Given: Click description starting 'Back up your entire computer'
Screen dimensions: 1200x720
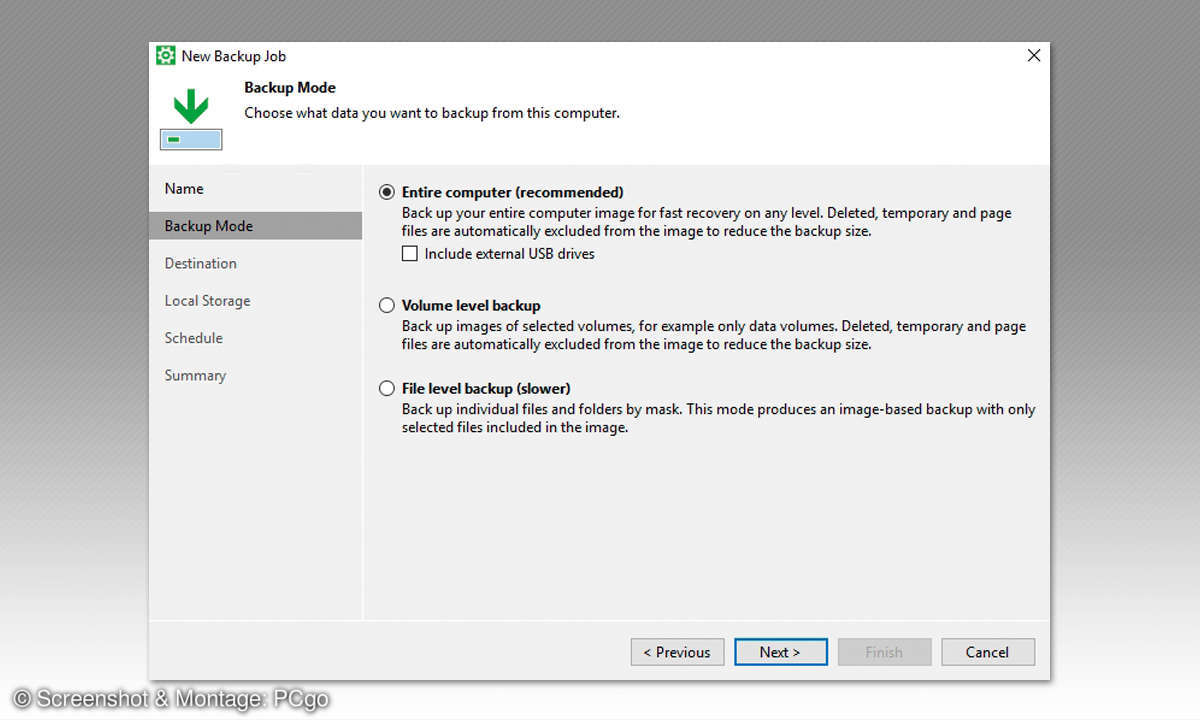Looking at the screenshot, I should point(707,222).
